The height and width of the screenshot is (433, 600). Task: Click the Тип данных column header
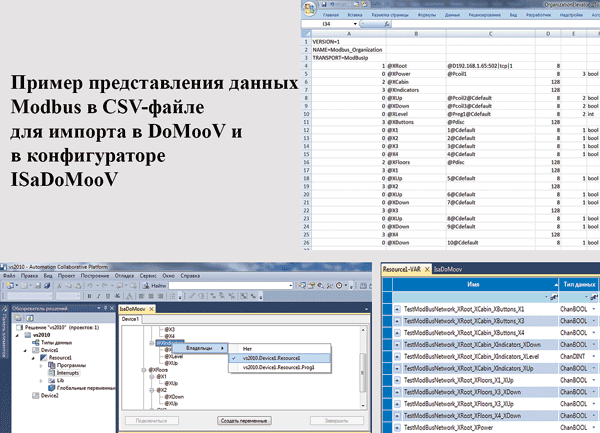(x=579, y=284)
